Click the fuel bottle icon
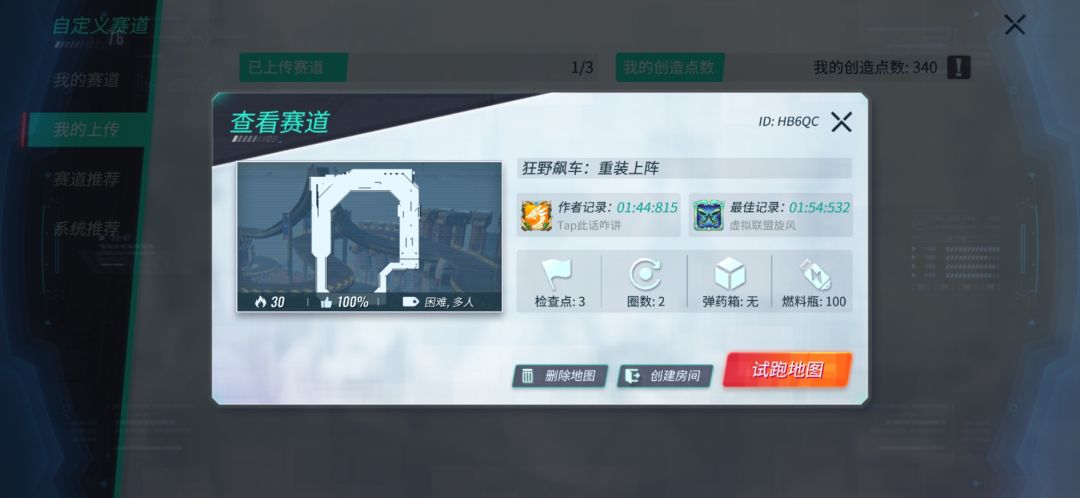Screen dimensions: 1080x498 tap(814, 274)
